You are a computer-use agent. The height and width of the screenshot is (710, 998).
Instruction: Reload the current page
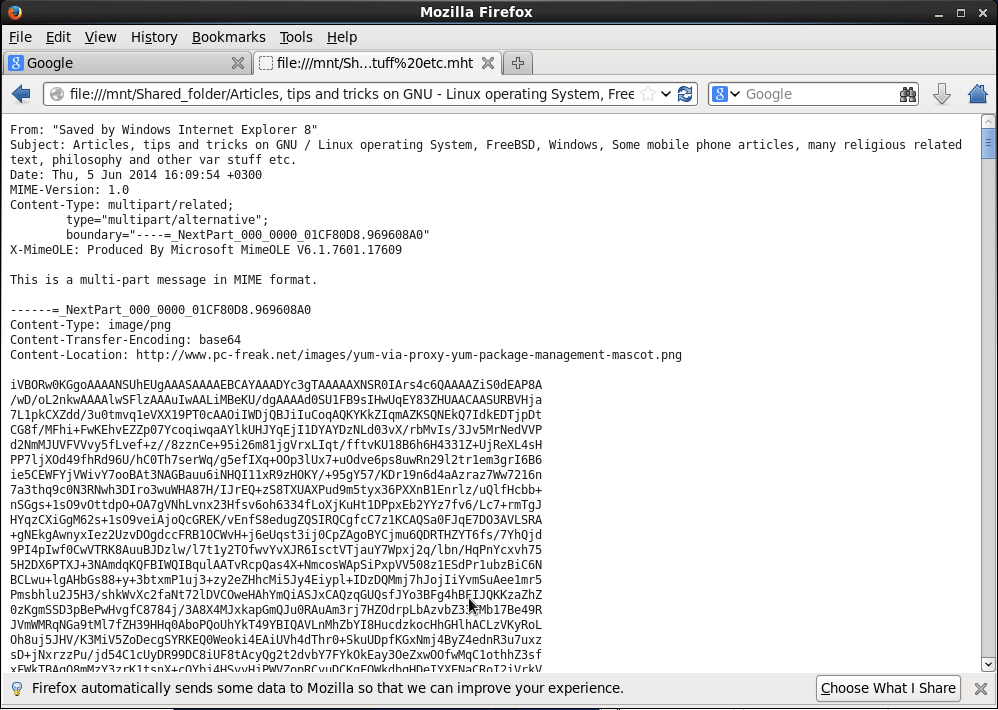coord(685,93)
